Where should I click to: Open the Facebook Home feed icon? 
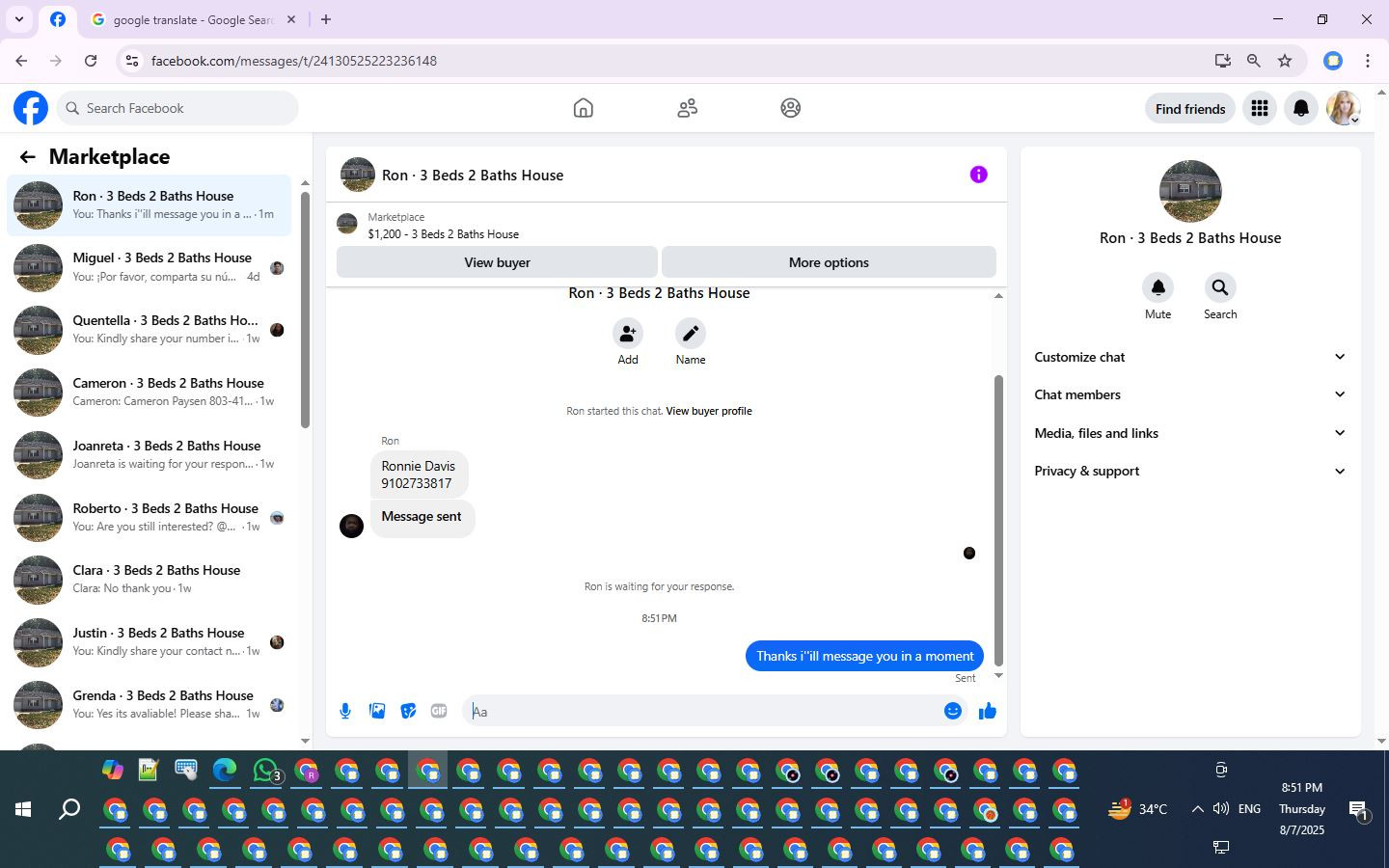click(583, 108)
